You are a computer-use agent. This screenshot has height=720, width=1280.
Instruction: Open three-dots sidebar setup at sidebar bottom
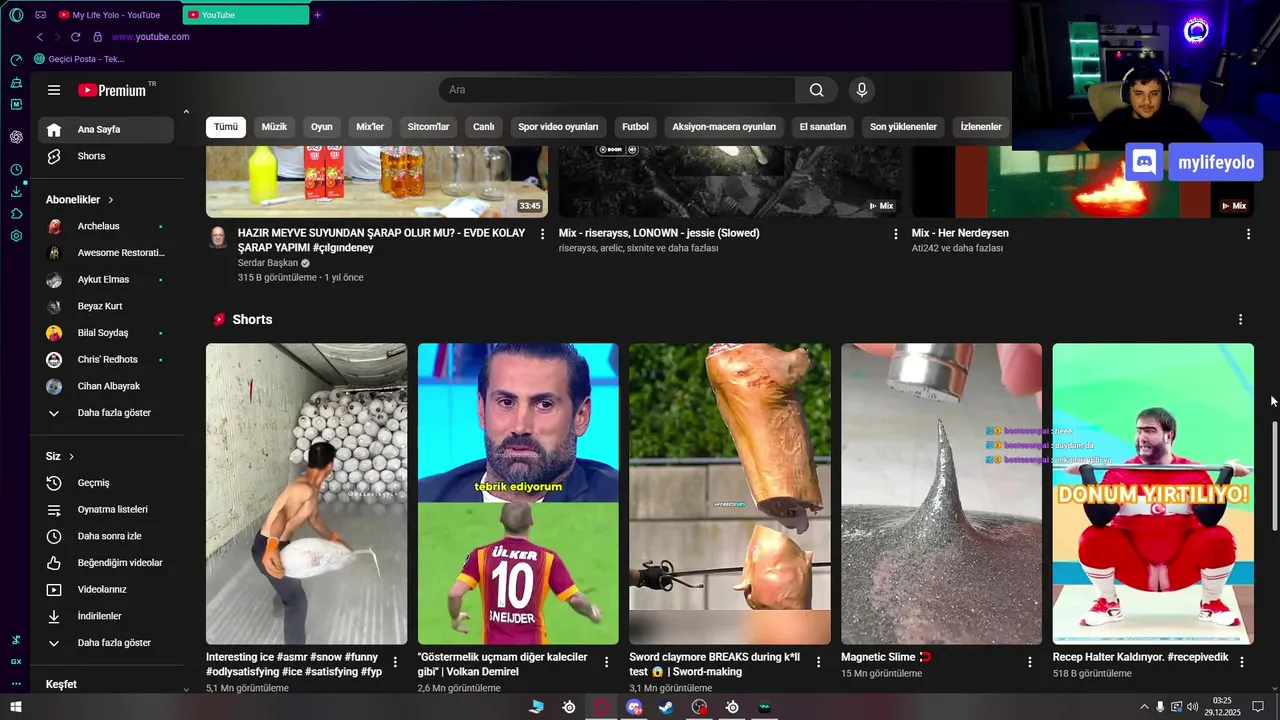(16, 684)
